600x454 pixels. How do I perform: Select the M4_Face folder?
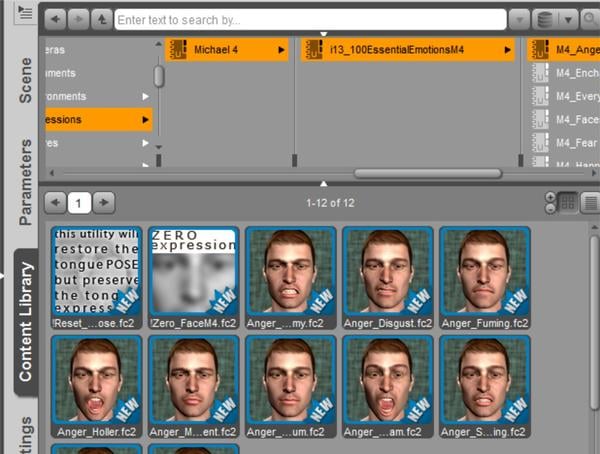[x=564, y=119]
